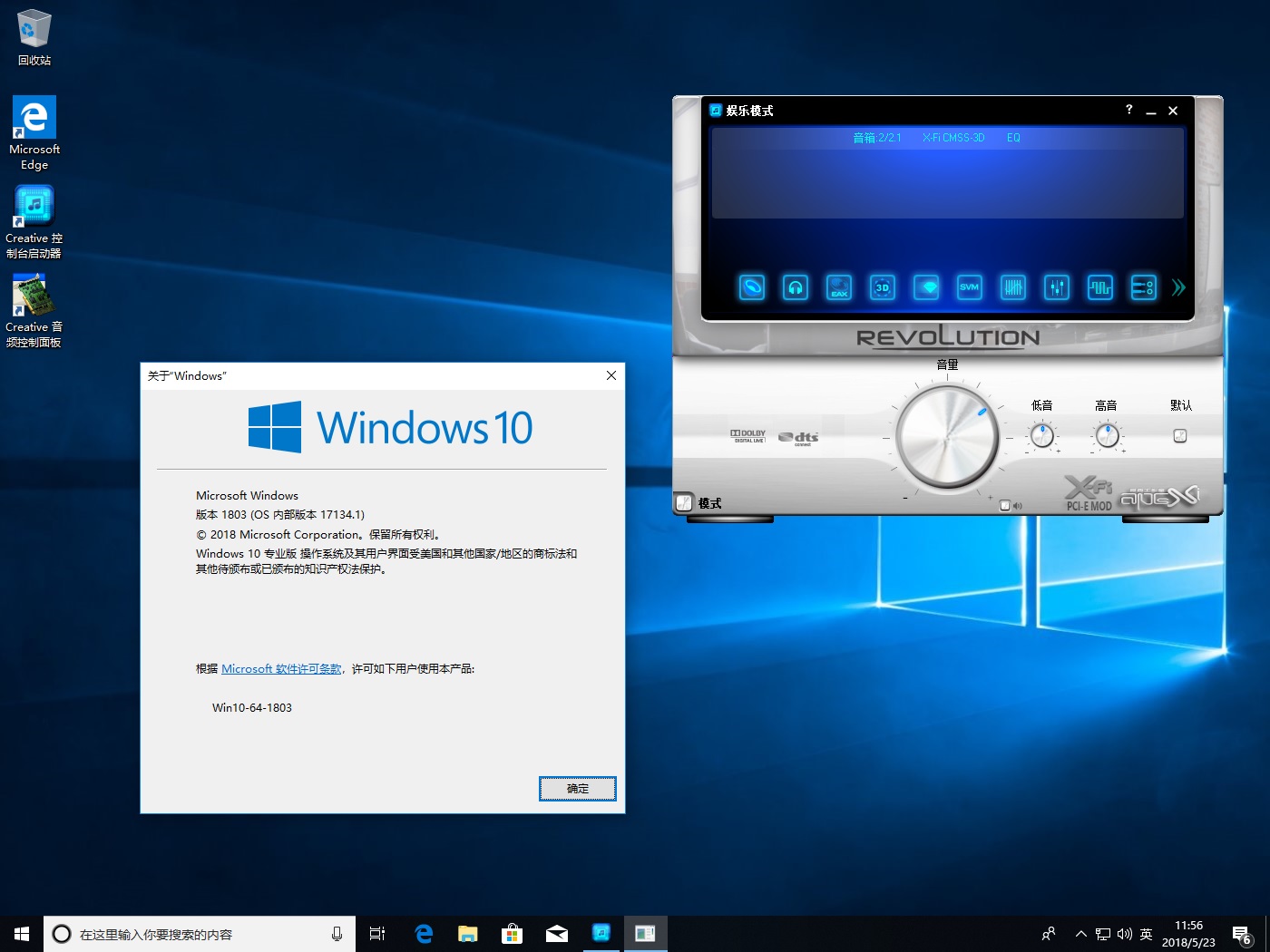Open the Windows Start menu
The image size is (1270, 952).
22,934
